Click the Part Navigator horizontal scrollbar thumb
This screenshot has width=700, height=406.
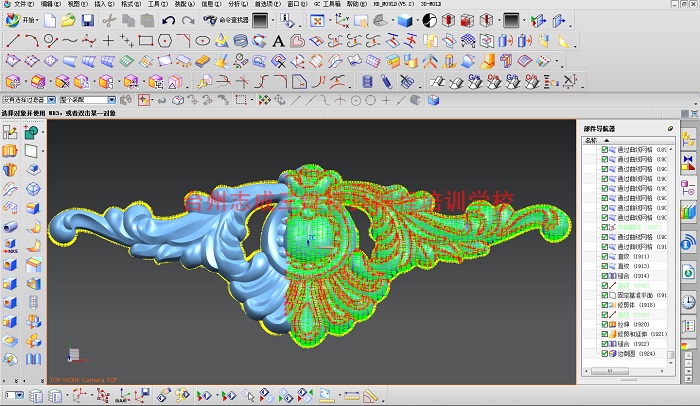(610, 371)
